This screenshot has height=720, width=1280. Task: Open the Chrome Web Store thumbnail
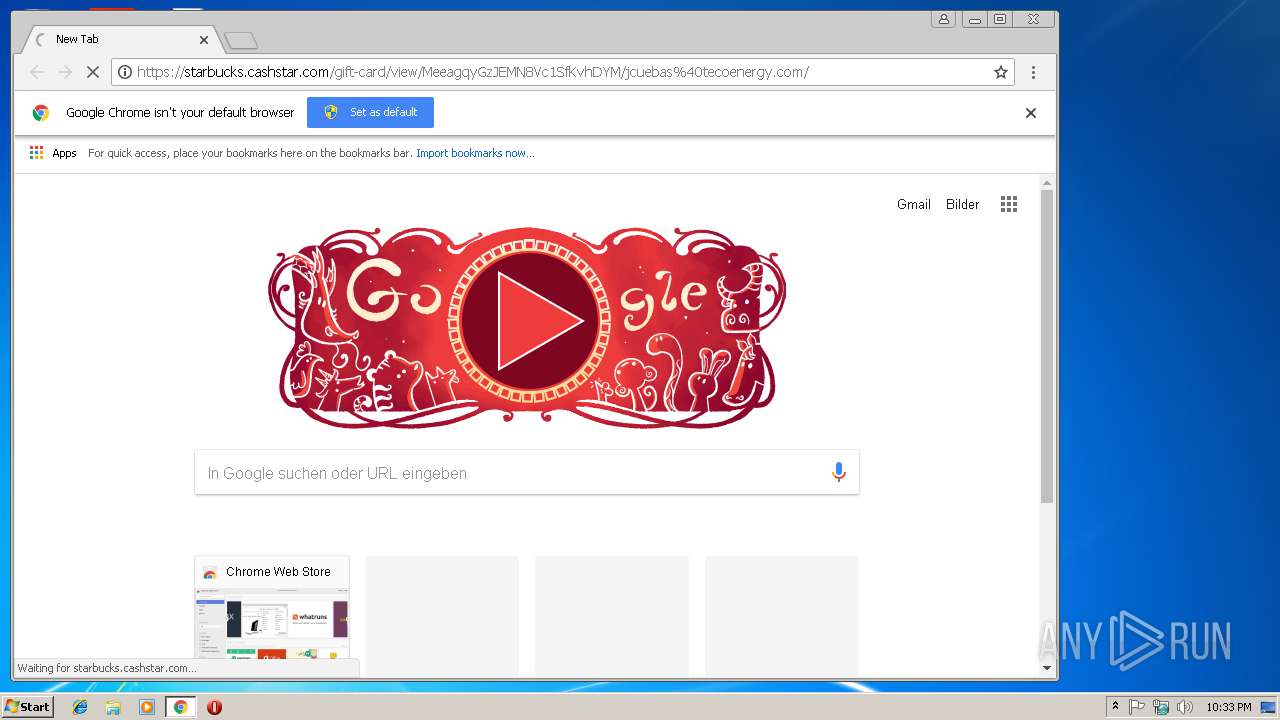(x=272, y=616)
